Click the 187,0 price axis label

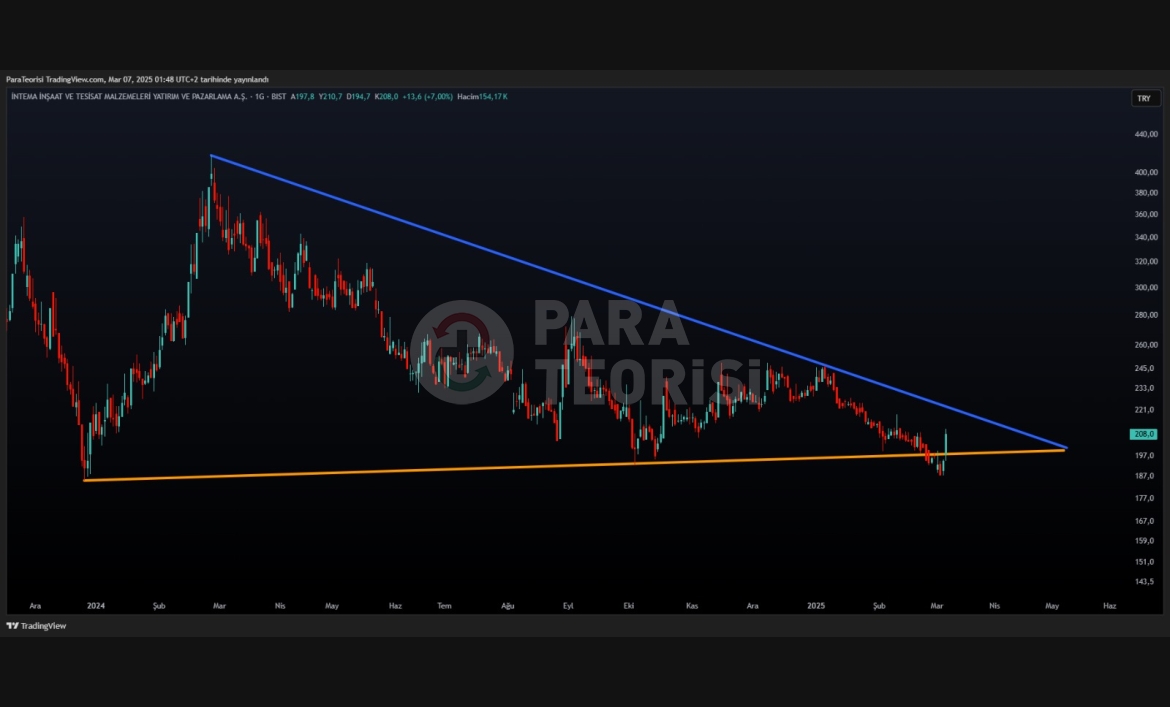[x=1145, y=476]
